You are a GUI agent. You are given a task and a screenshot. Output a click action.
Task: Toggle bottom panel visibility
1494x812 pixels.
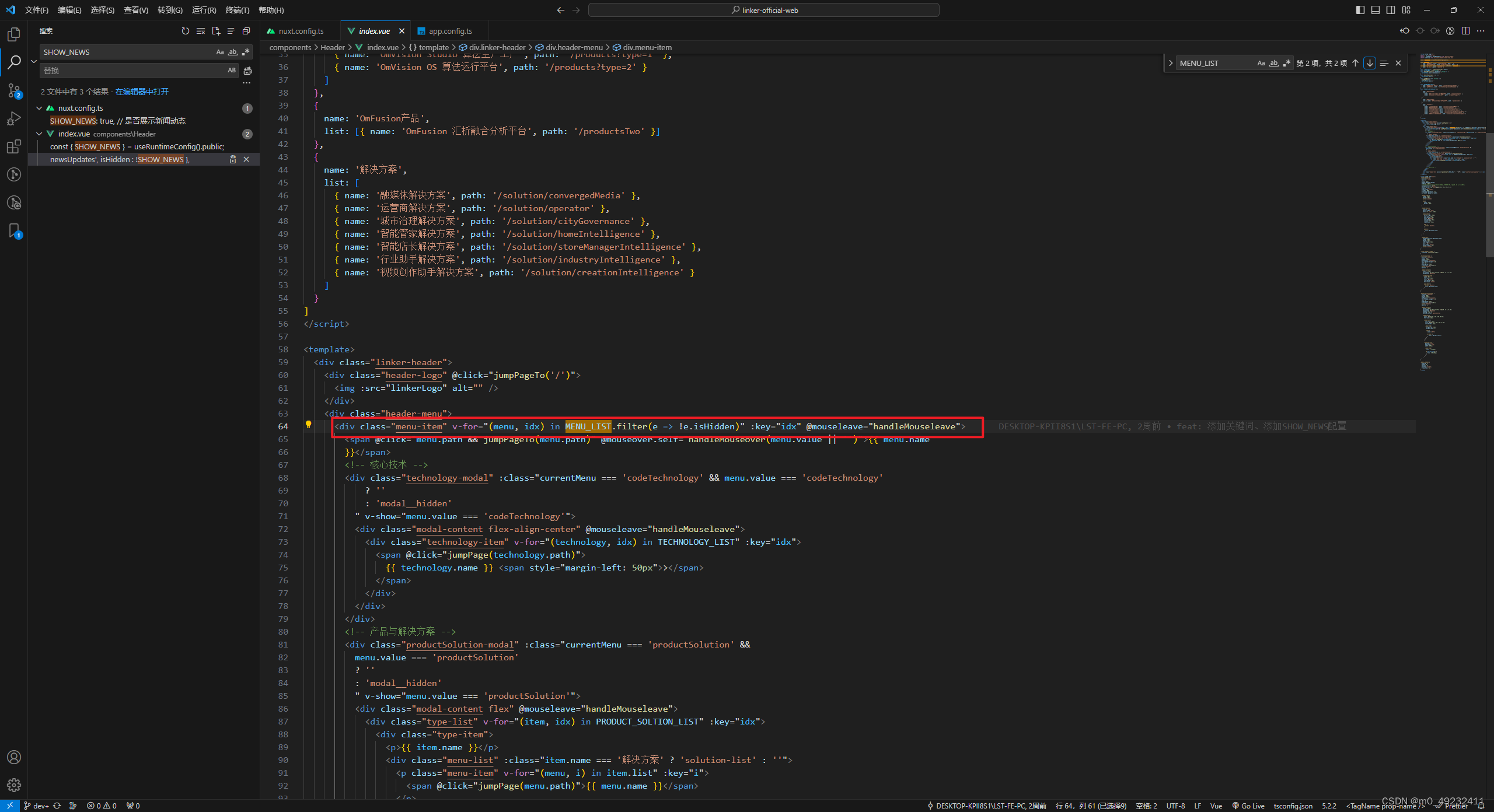[1376, 10]
